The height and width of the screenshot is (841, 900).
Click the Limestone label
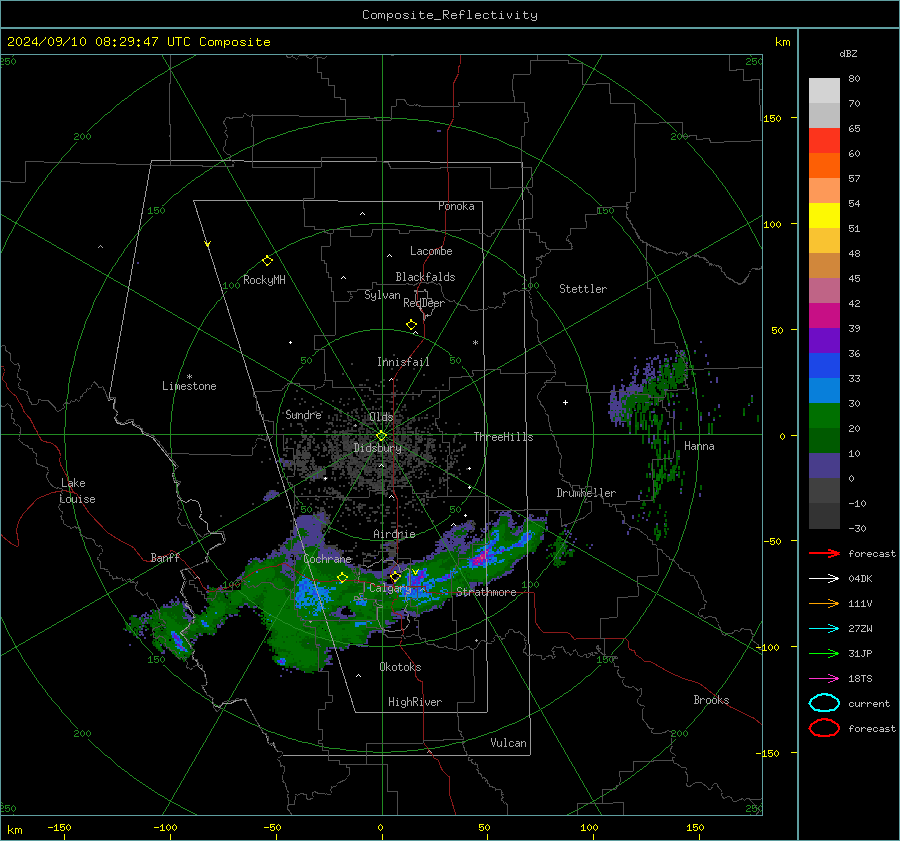189,386
